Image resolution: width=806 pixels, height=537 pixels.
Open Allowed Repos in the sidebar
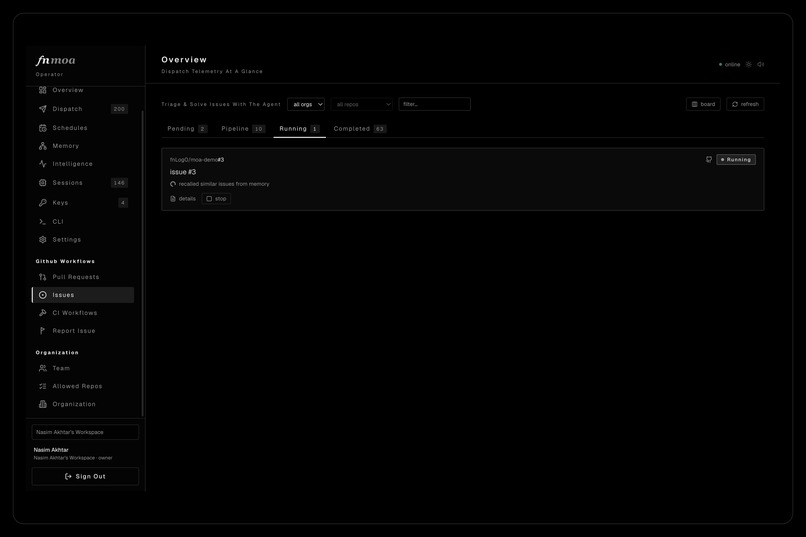[82, 386]
